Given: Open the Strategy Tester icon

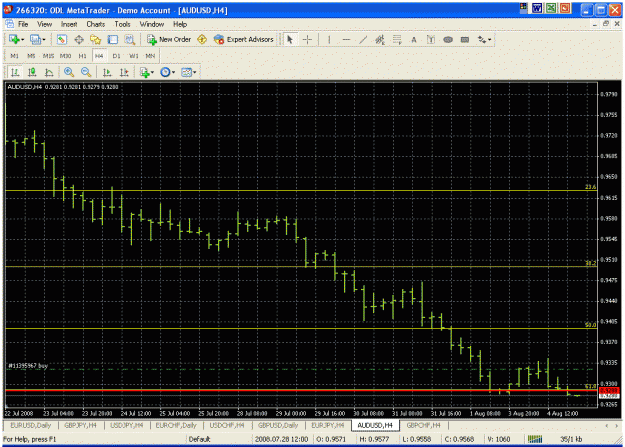Looking at the screenshot, I should pyautogui.click(x=130, y=39).
